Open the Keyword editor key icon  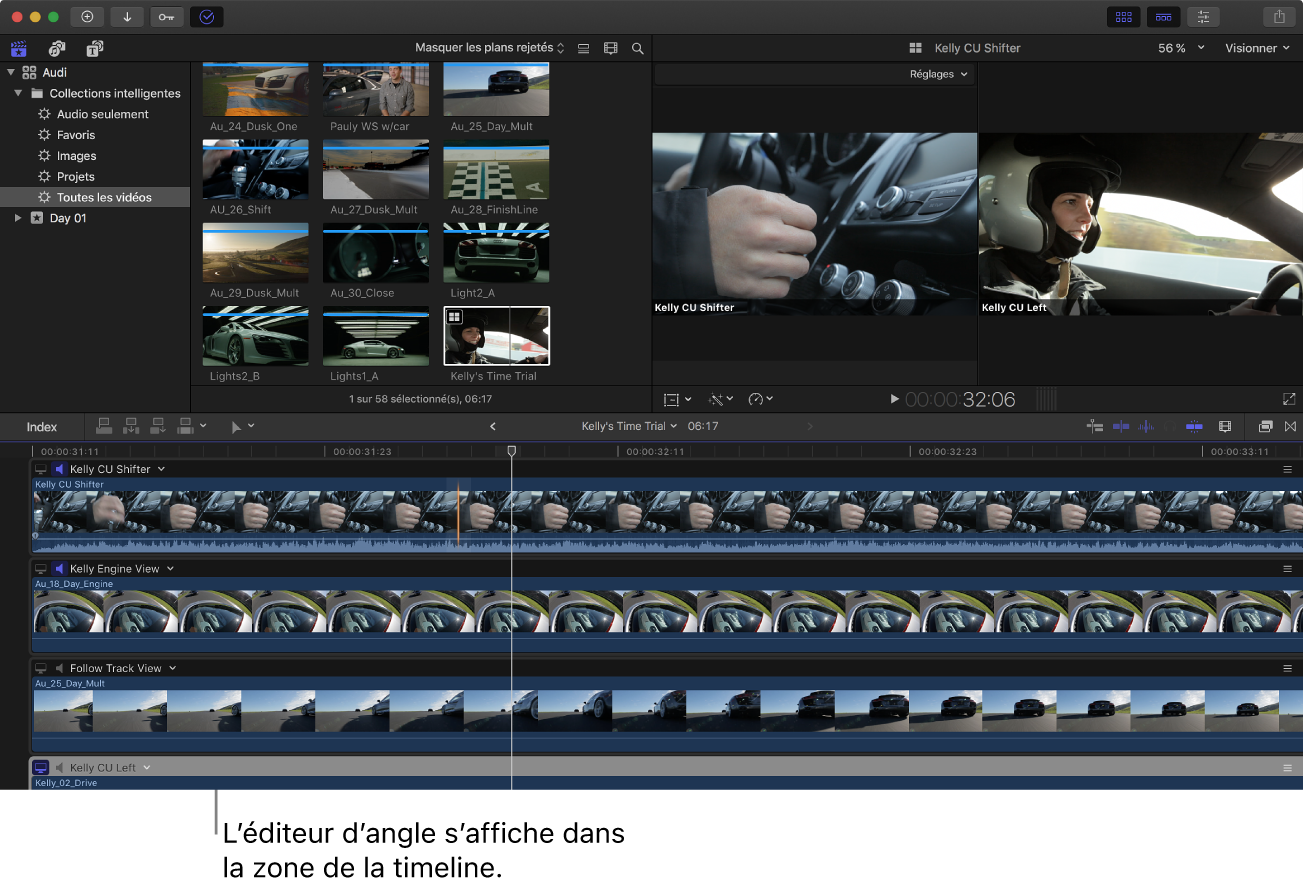(166, 16)
